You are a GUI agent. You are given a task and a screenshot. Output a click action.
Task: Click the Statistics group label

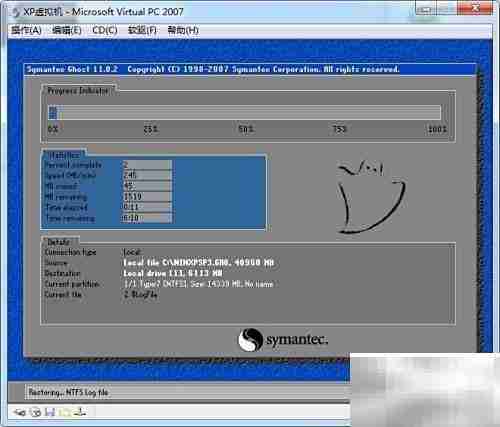coord(64,155)
